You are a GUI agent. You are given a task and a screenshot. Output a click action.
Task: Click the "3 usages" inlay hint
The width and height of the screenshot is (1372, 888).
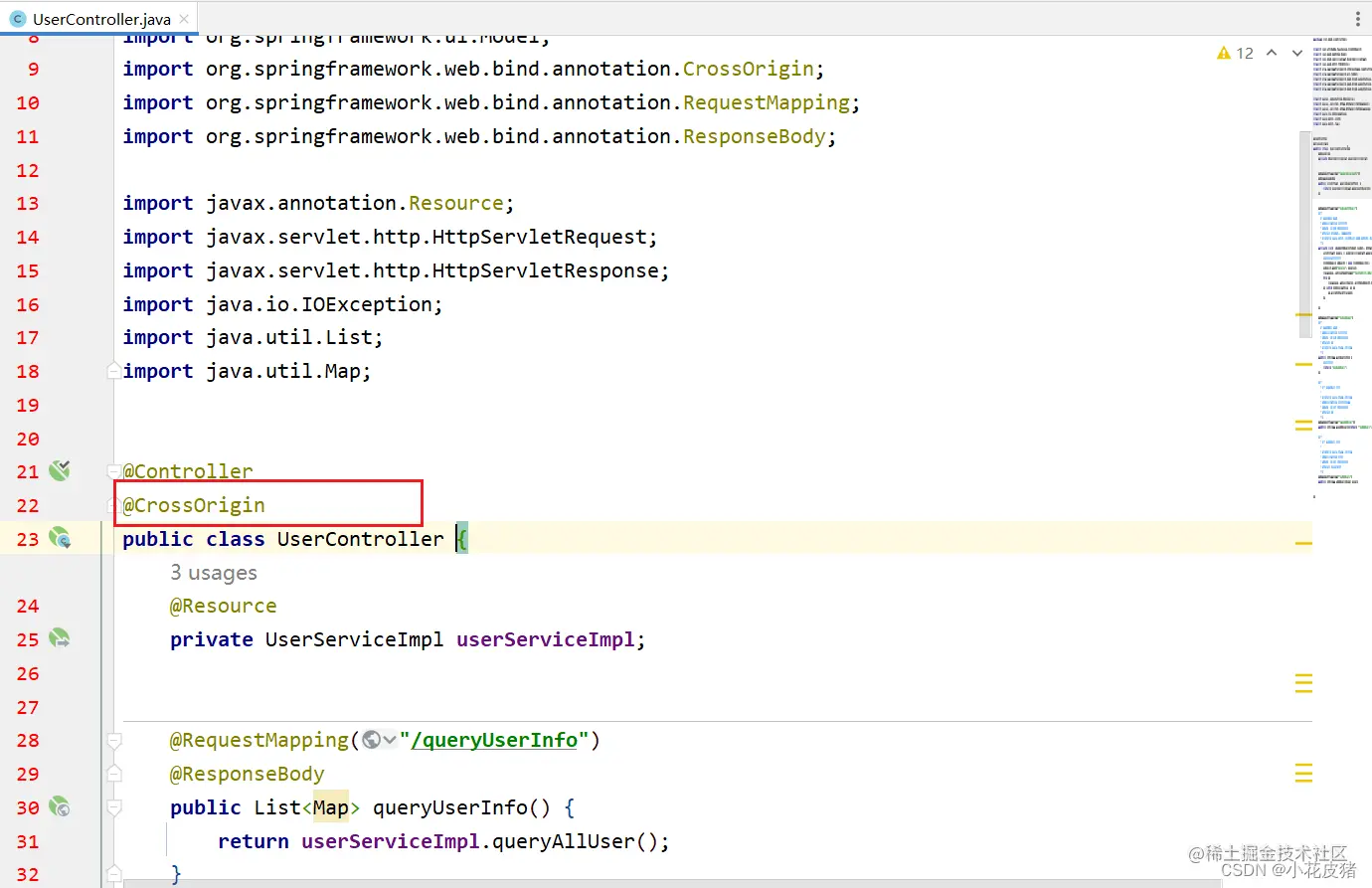coord(214,573)
